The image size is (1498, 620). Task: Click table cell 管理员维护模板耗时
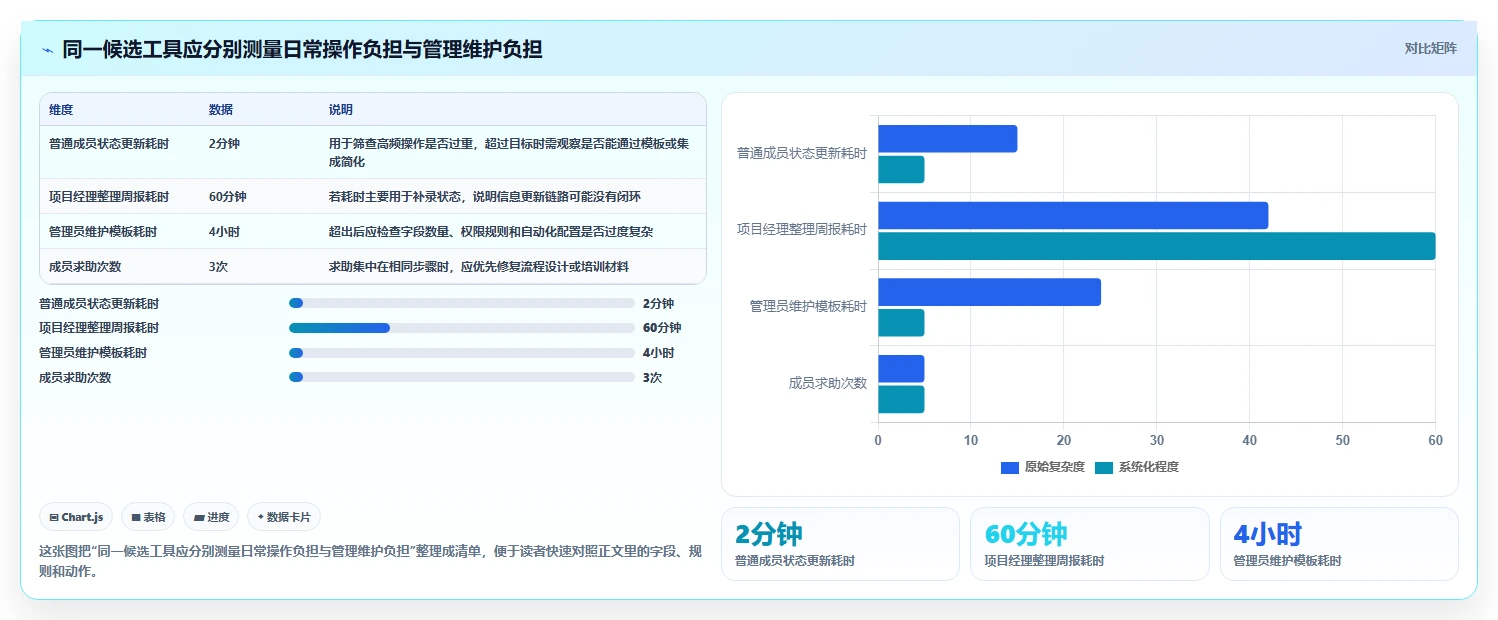(x=103, y=232)
